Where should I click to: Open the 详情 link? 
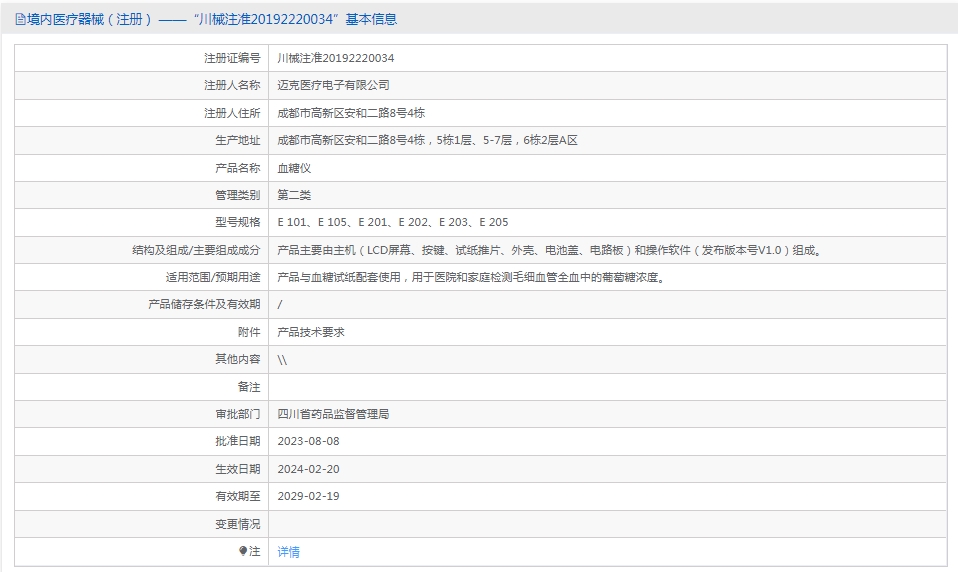pyautogui.click(x=288, y=552)
